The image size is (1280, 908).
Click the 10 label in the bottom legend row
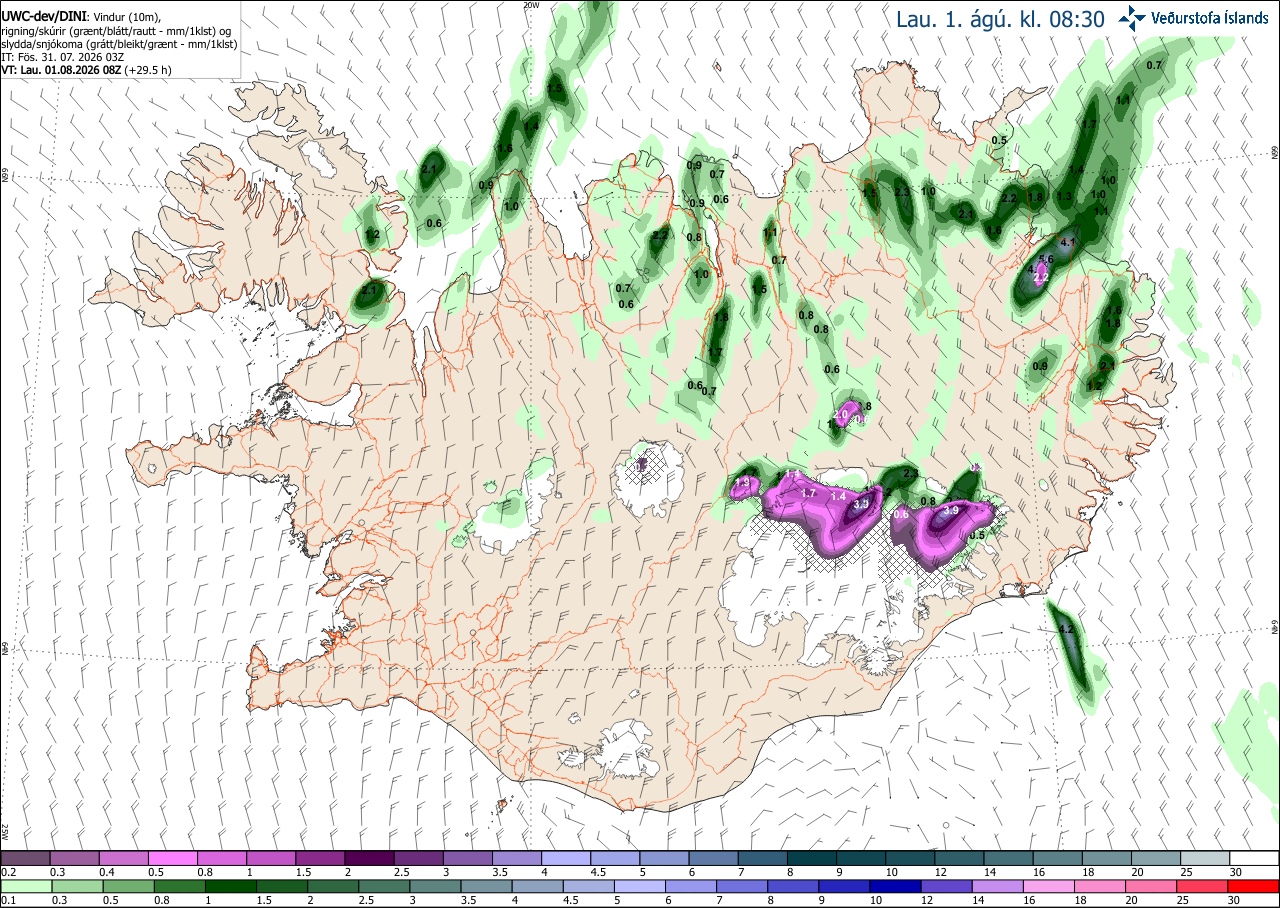point(876,900)
